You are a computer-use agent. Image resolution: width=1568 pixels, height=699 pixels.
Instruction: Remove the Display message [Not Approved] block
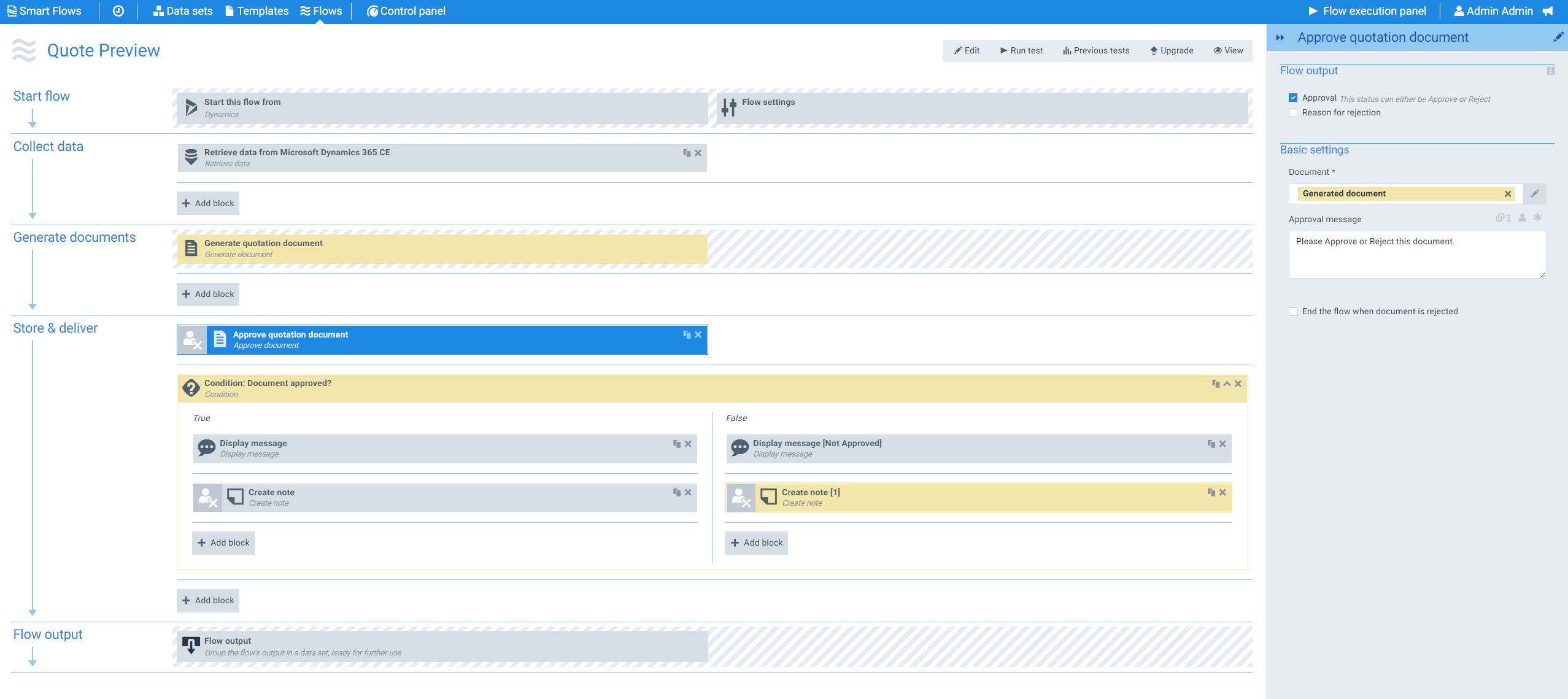pos(1222,444)
